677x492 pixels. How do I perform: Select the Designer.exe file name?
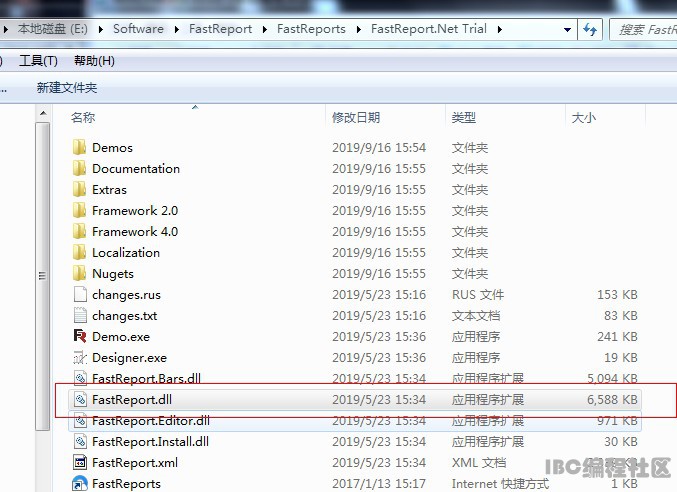click(129, 358)
